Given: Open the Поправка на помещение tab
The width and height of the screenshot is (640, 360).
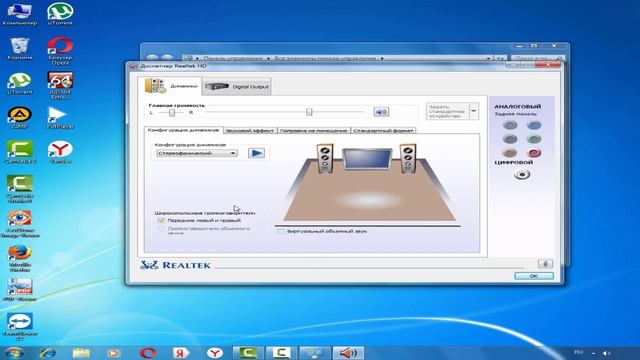Looking at the screenshot, I should 313,131.
